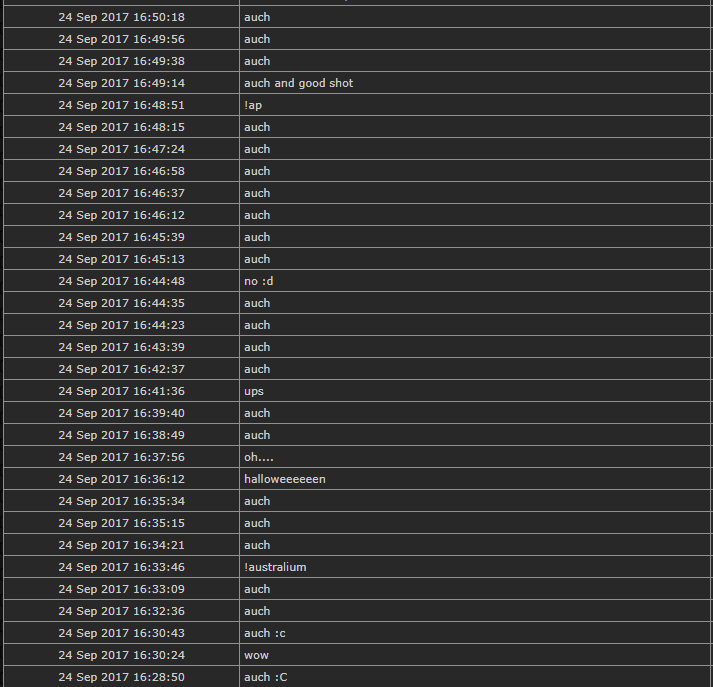
Task: Click the 16:36:12 timestamp
Action: click(121, 479)
